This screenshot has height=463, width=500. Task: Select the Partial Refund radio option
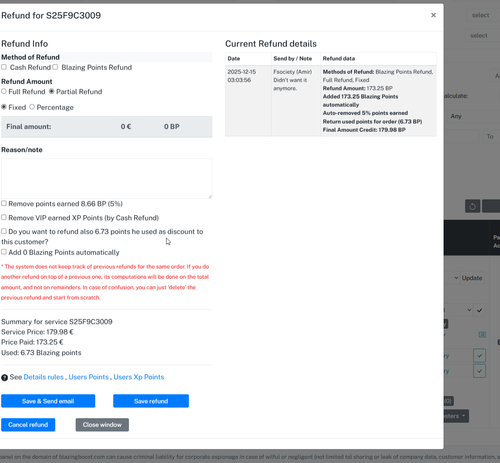pyautogui.click(x=52, y=91)
